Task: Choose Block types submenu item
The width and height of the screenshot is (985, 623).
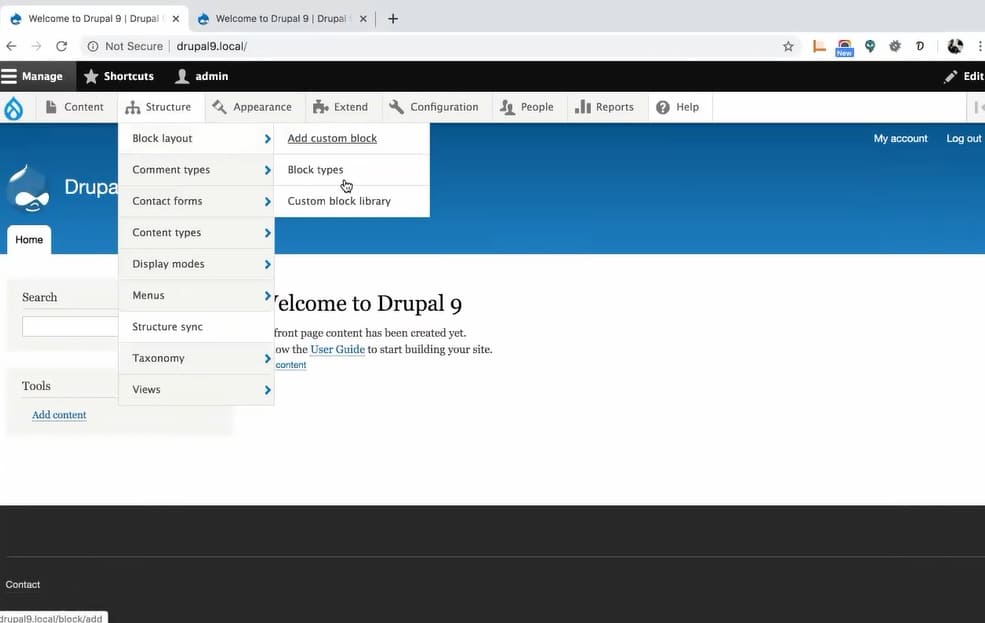Action: pos(352,170)
